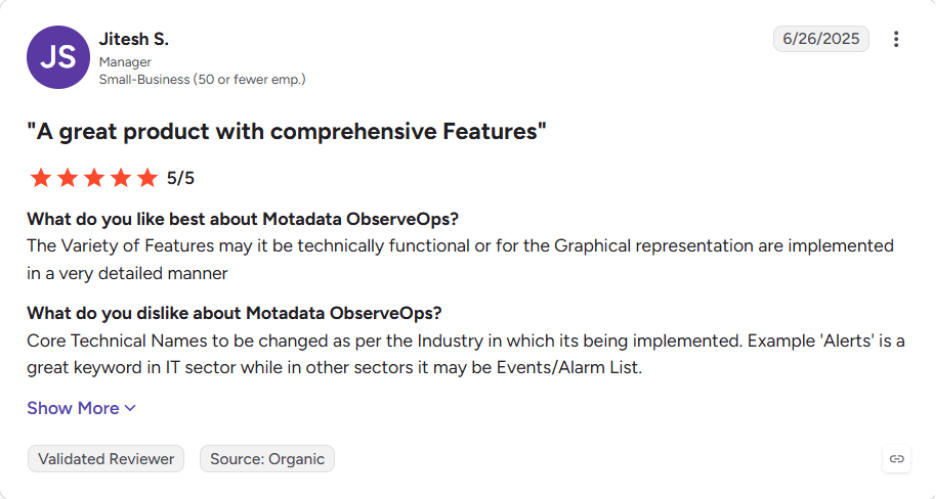
Task: Click the third rating star
Action: 94,178
